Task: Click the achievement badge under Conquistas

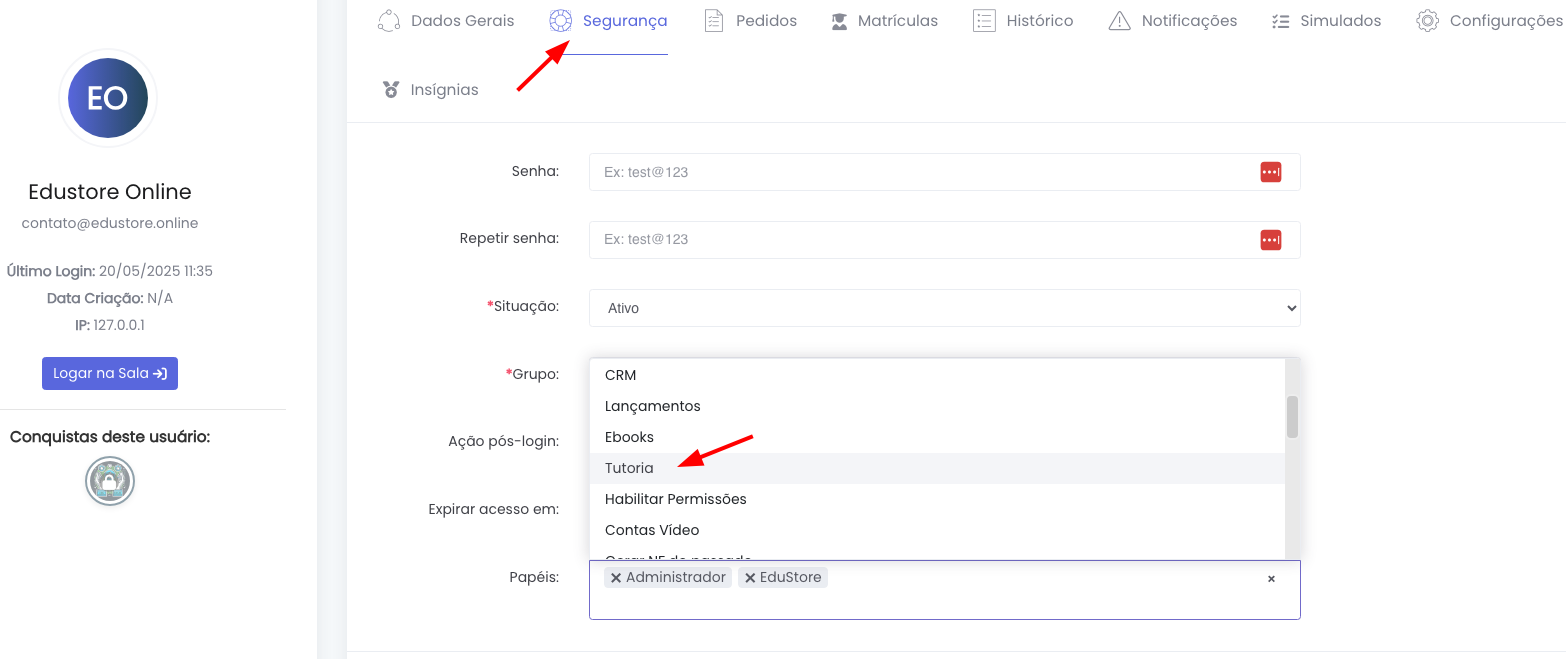Action: click(x=110, y=482)
